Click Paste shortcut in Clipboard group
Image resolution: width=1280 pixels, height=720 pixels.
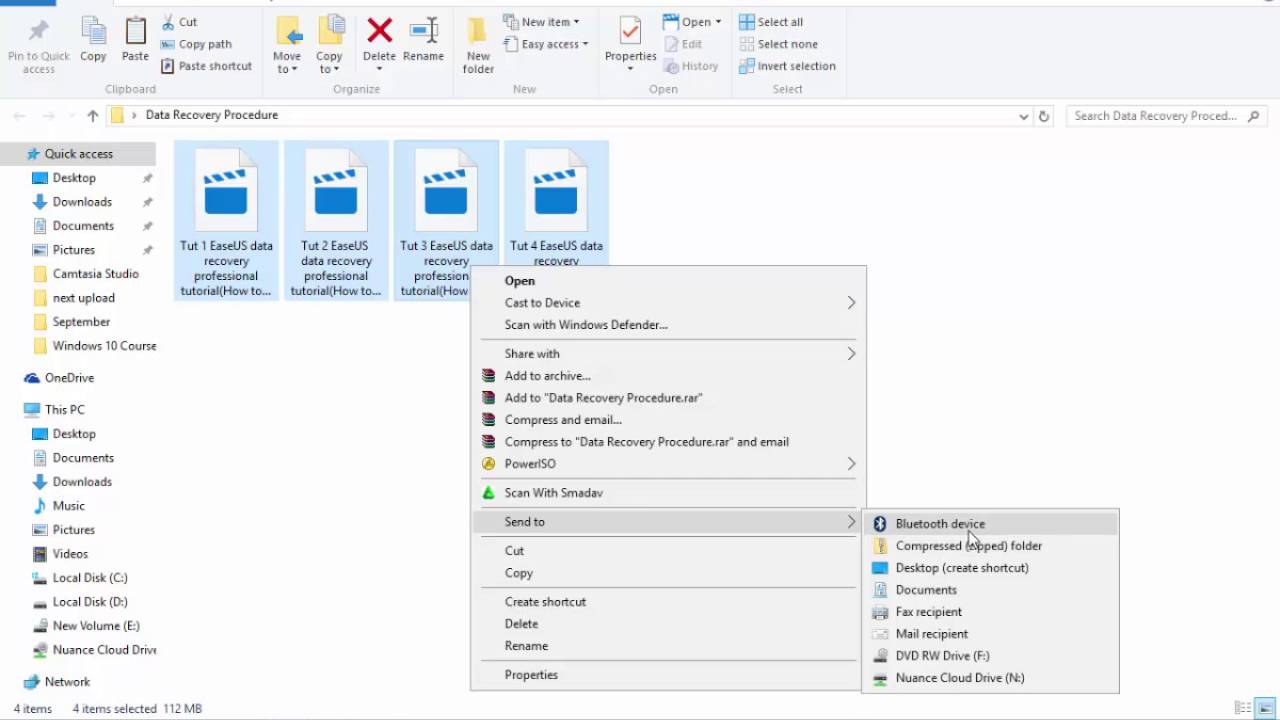pyautogui.click(x=206, y=66)
